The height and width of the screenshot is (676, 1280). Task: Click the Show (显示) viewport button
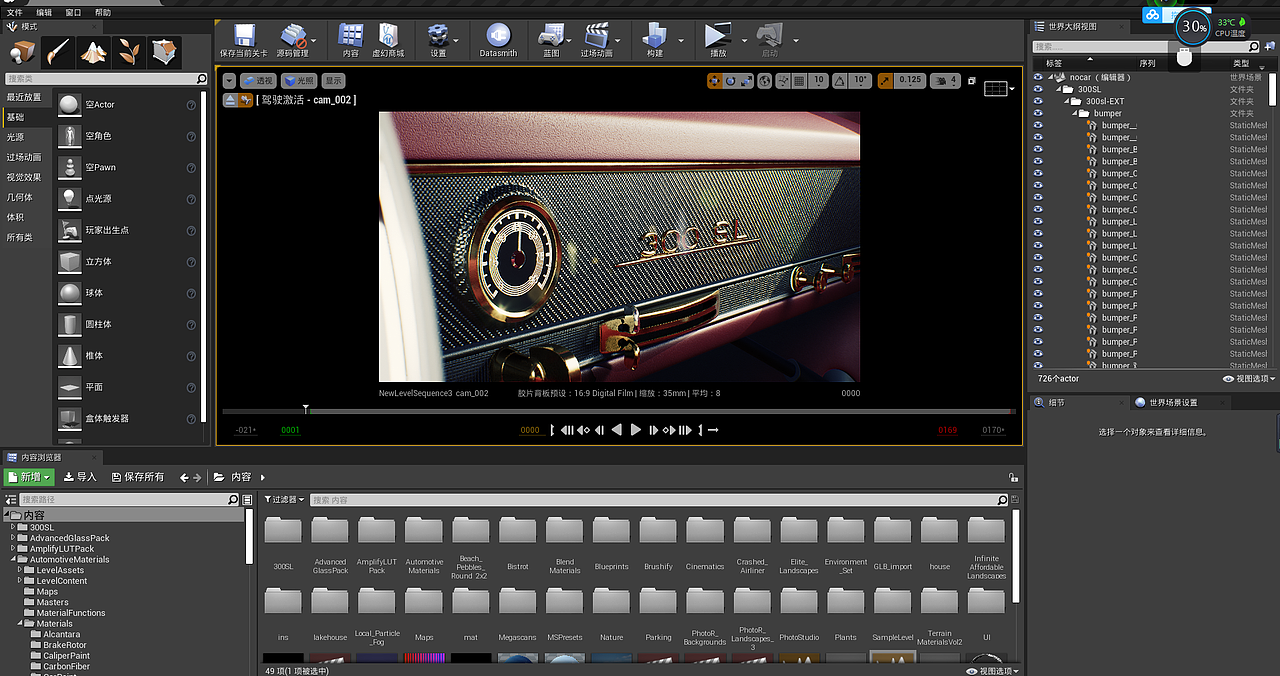(333, 81)
